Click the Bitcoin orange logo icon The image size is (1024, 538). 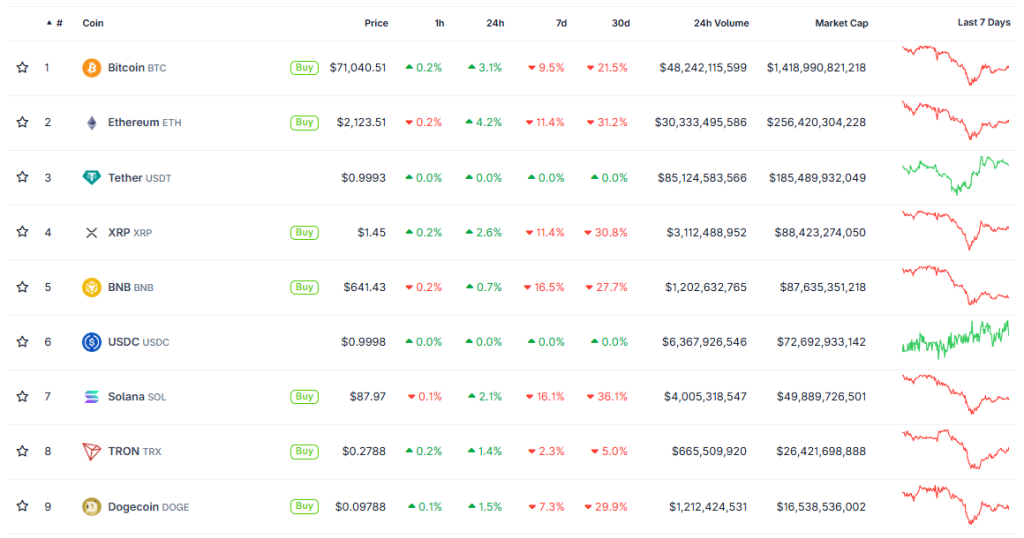tap(91, 68)
